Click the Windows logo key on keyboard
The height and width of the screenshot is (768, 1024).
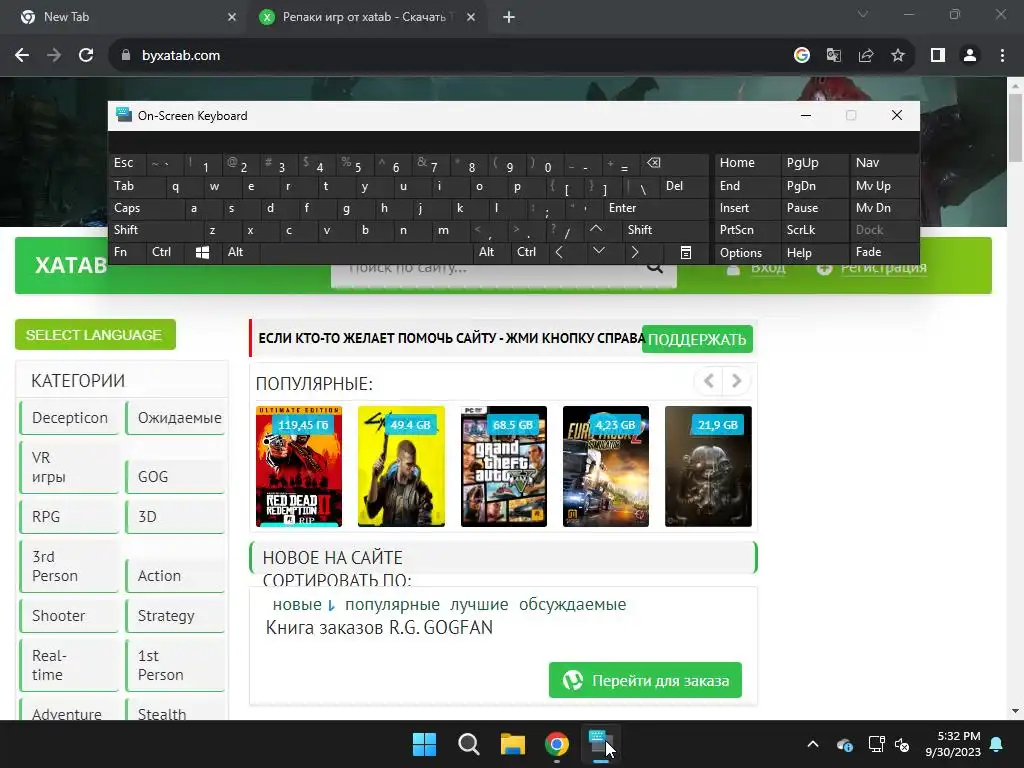[202, 252]
